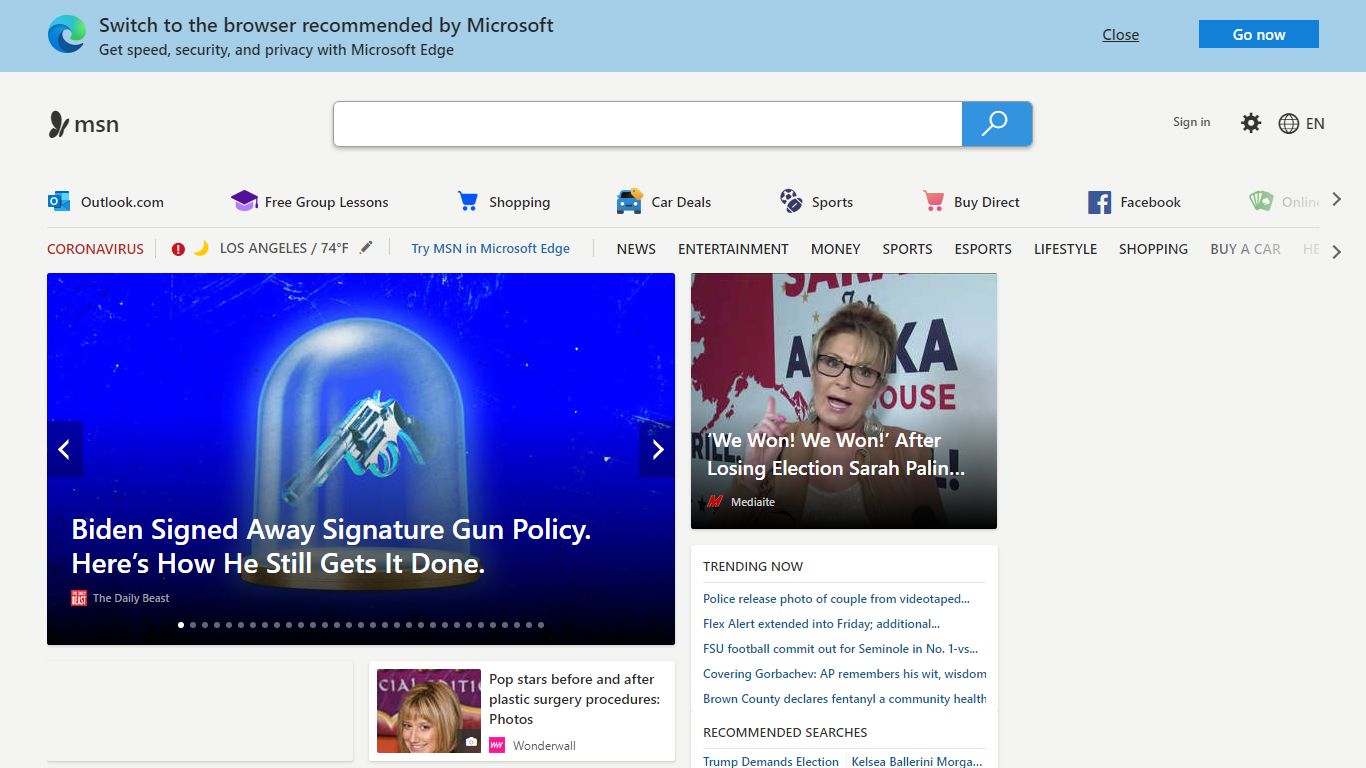
Task: Click The Daily Beast source logo
Action: [79, 598]
